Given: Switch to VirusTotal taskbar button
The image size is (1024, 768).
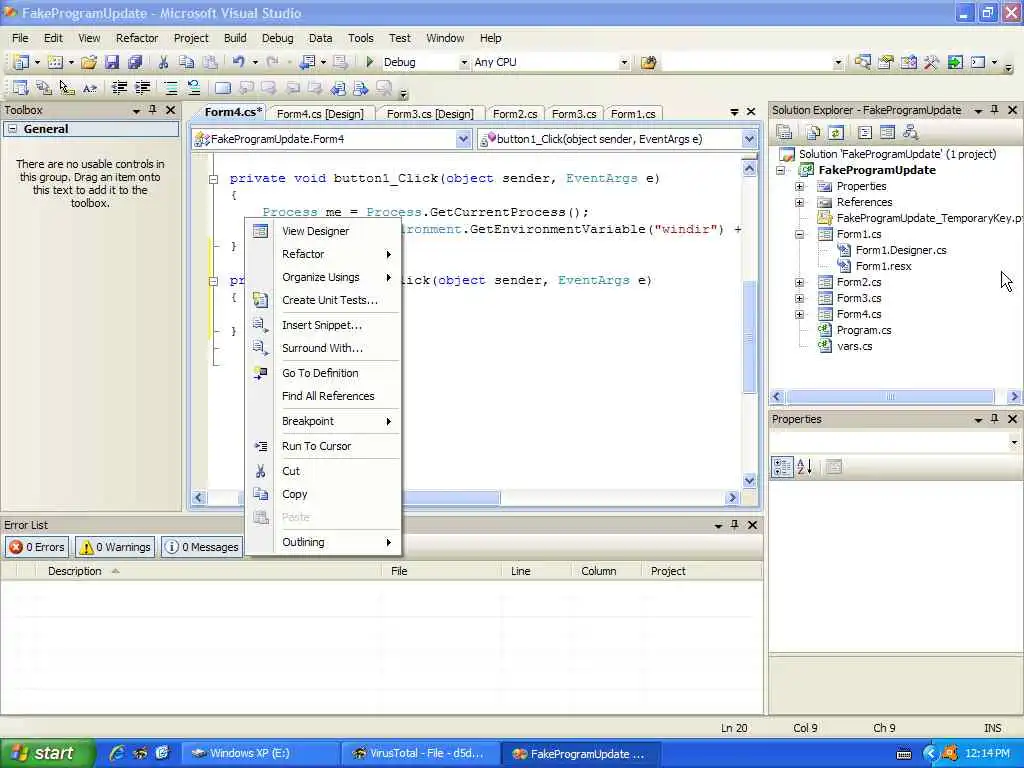Looking at the screenshot, I should coord(421,754).
